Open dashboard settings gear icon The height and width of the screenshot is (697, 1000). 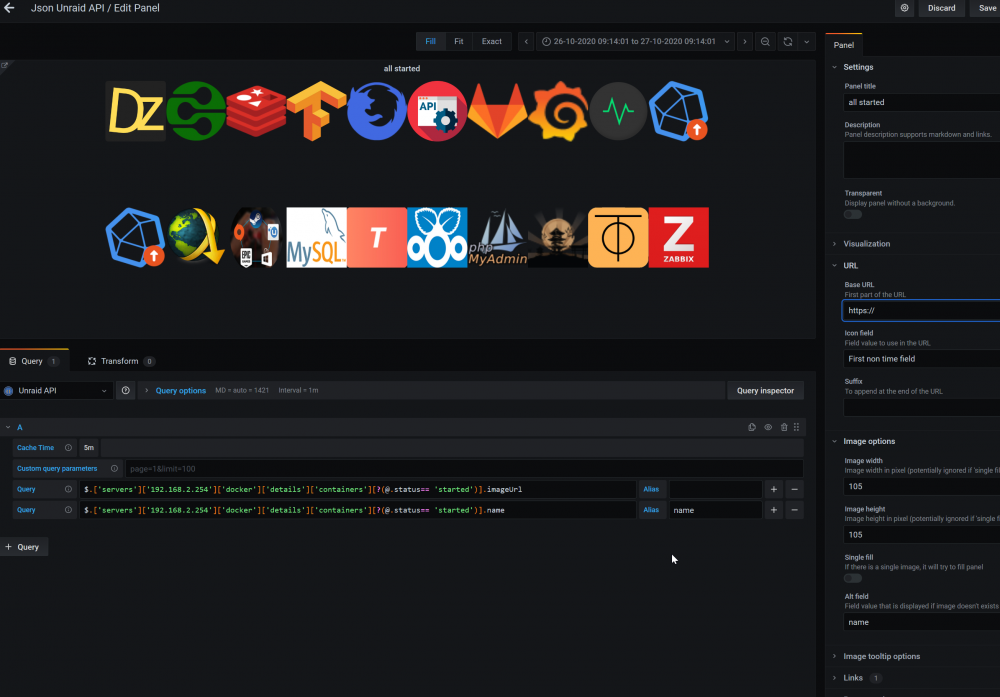click(904, 8)
